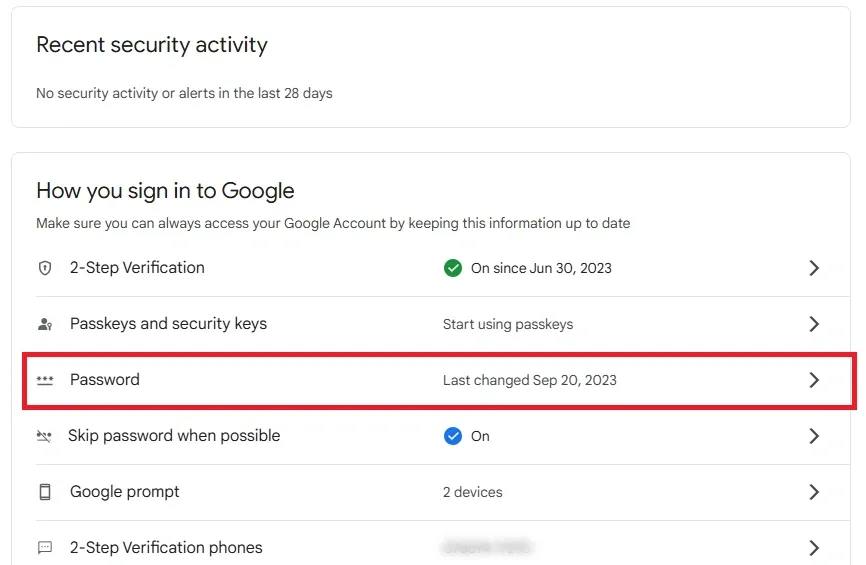Open the Passkeys and security keys chevron
866x565 pixels.
pos(814,324)
